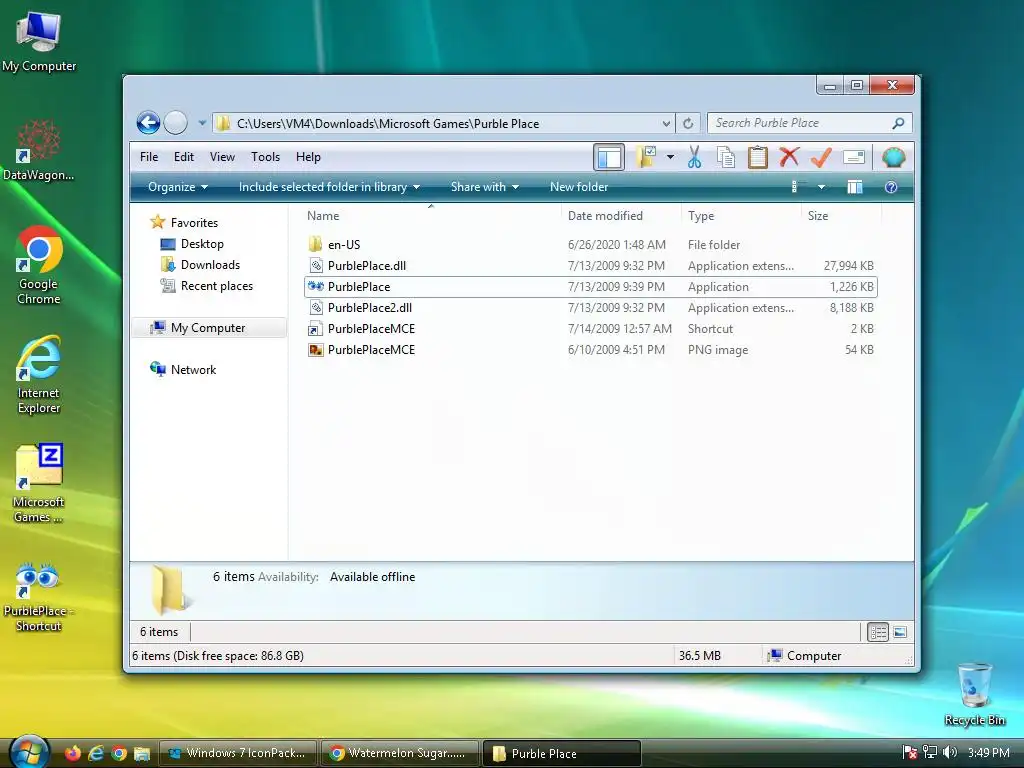
Task: Click the Copy icon
Action: [726, 157]
